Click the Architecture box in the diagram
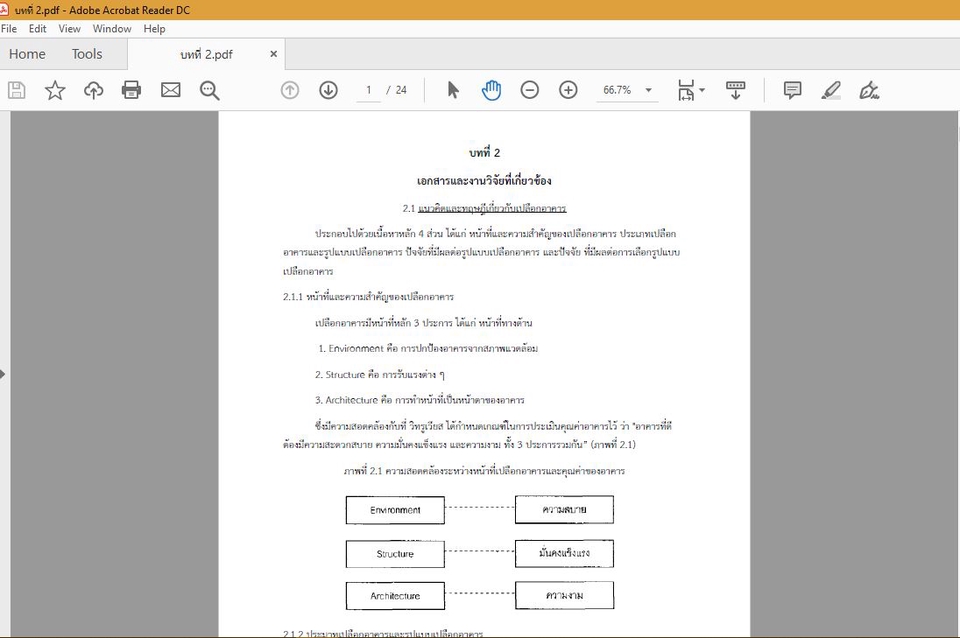Screen dimensions: 960x638 pos(395,596)
